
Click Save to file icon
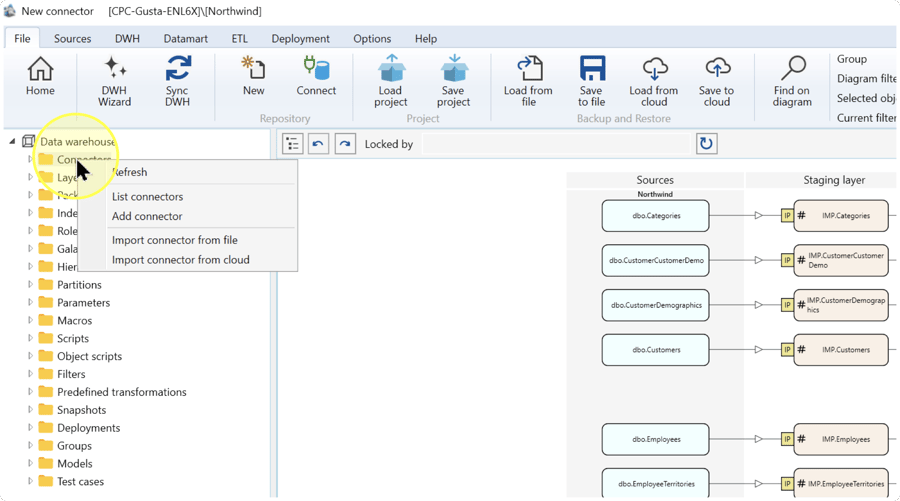592,68
